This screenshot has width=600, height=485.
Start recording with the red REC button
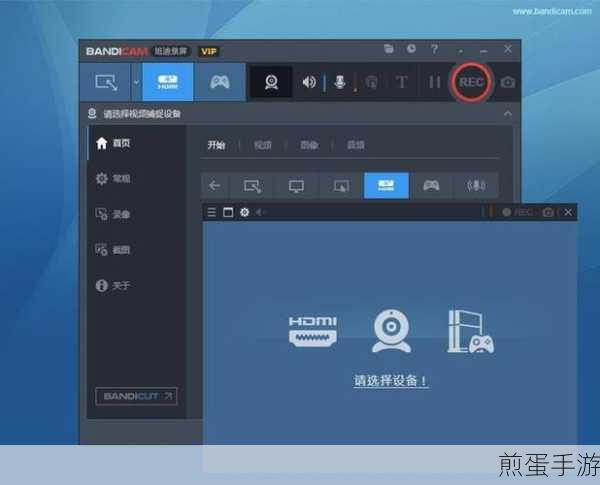[471, 82]
